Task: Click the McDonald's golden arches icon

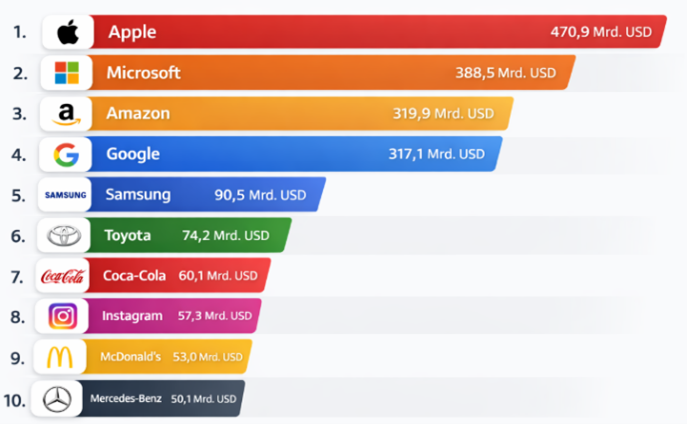Action: coord(60,357)
